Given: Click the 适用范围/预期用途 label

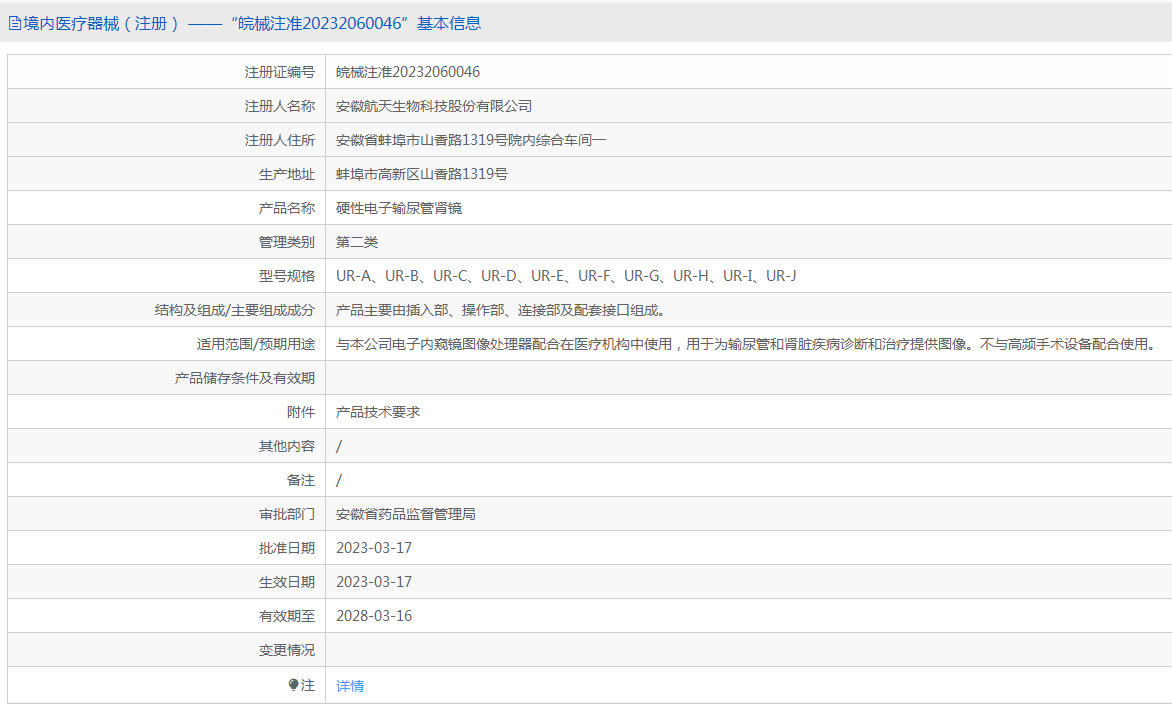Looking at the screenshot, I should [256, 344].
